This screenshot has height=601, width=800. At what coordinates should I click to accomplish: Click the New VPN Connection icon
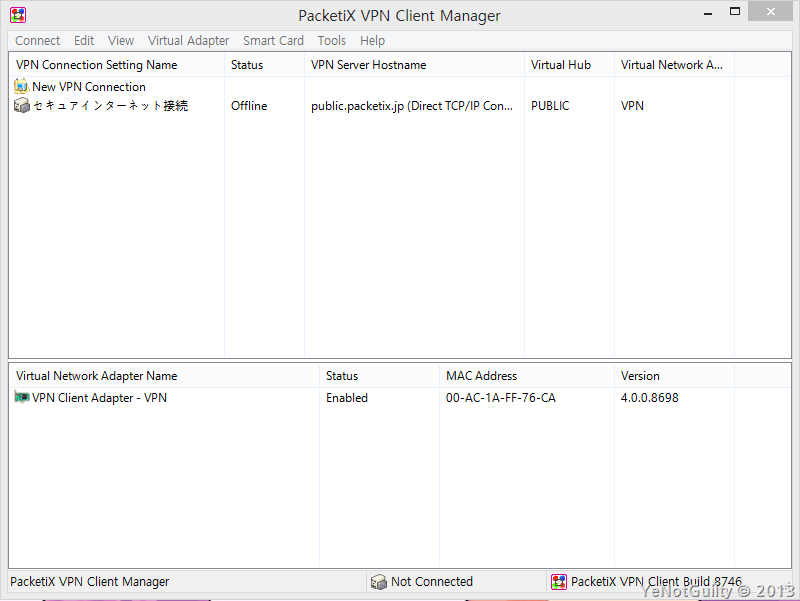(x=21, y=86)
